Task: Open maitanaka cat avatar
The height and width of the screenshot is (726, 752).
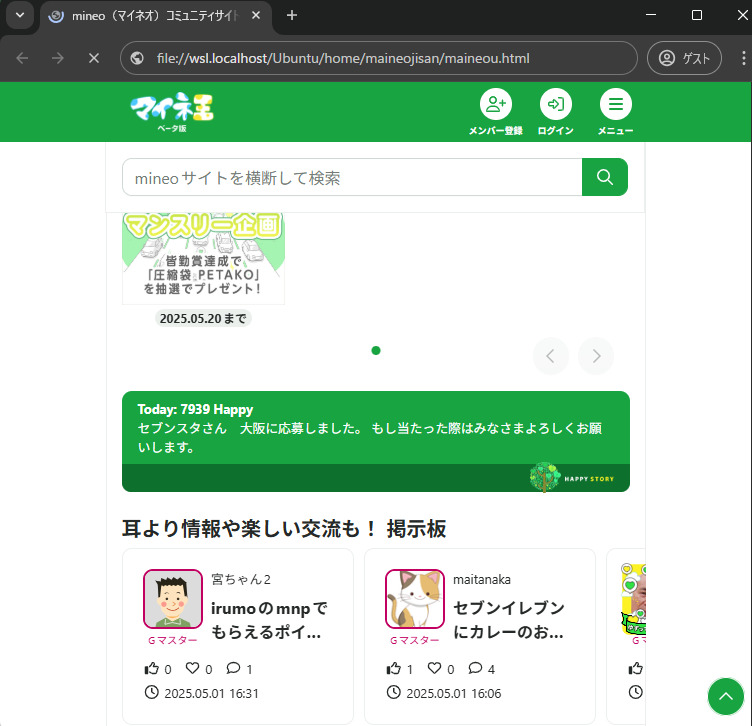Action: click(x=415, y=598)
